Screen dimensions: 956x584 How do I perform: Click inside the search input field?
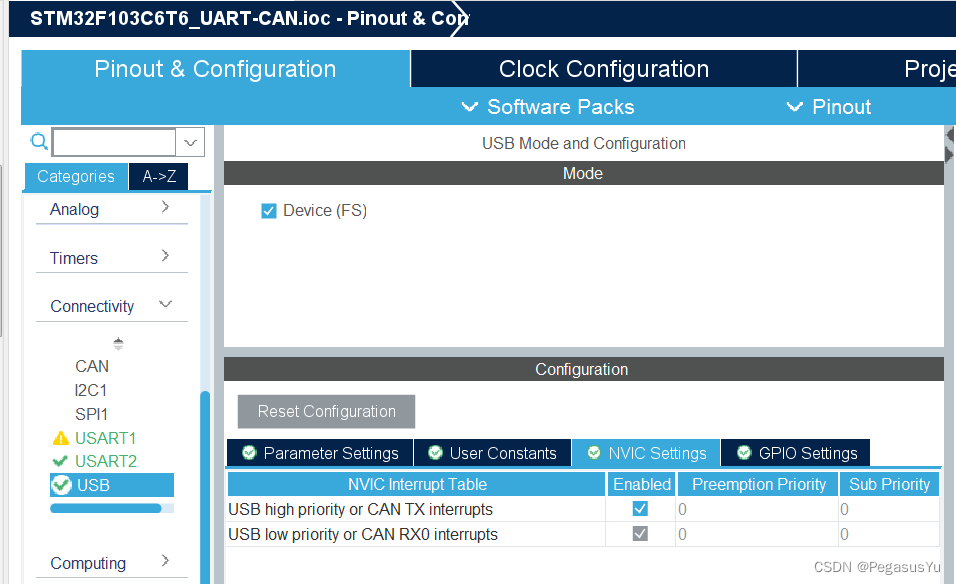pos(113,141)
